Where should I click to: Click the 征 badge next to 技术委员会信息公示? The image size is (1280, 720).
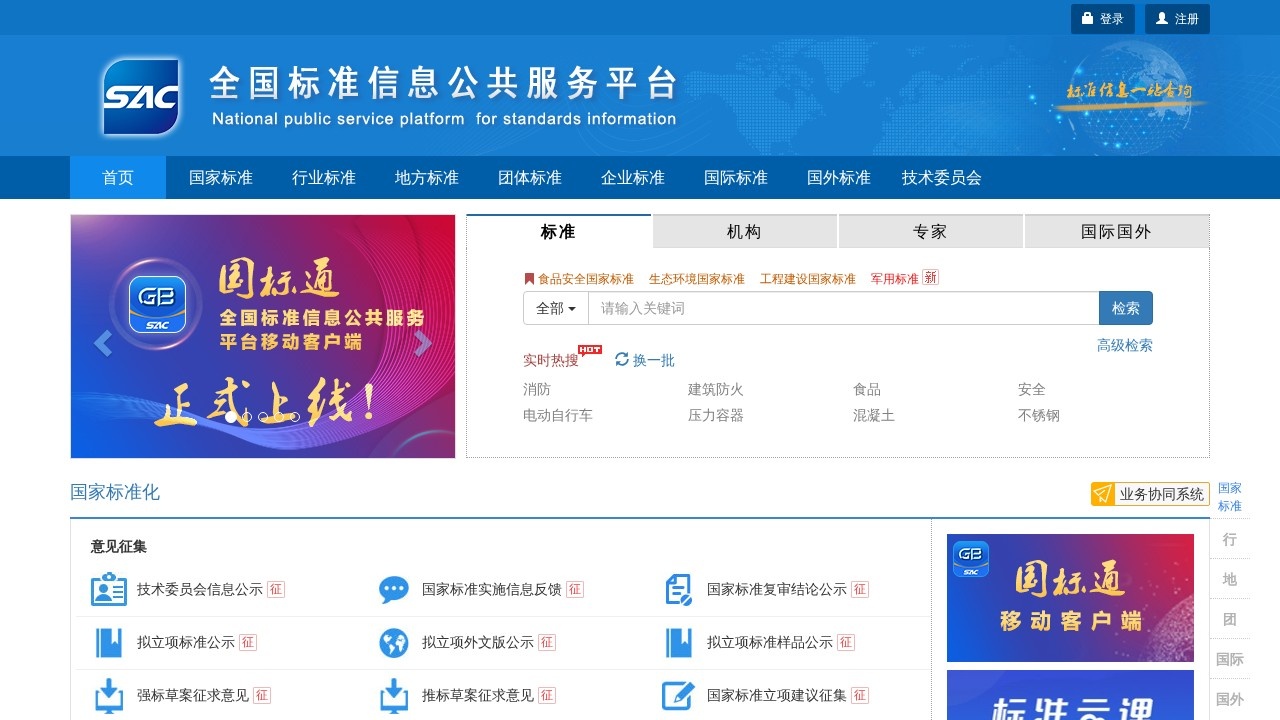276,590
